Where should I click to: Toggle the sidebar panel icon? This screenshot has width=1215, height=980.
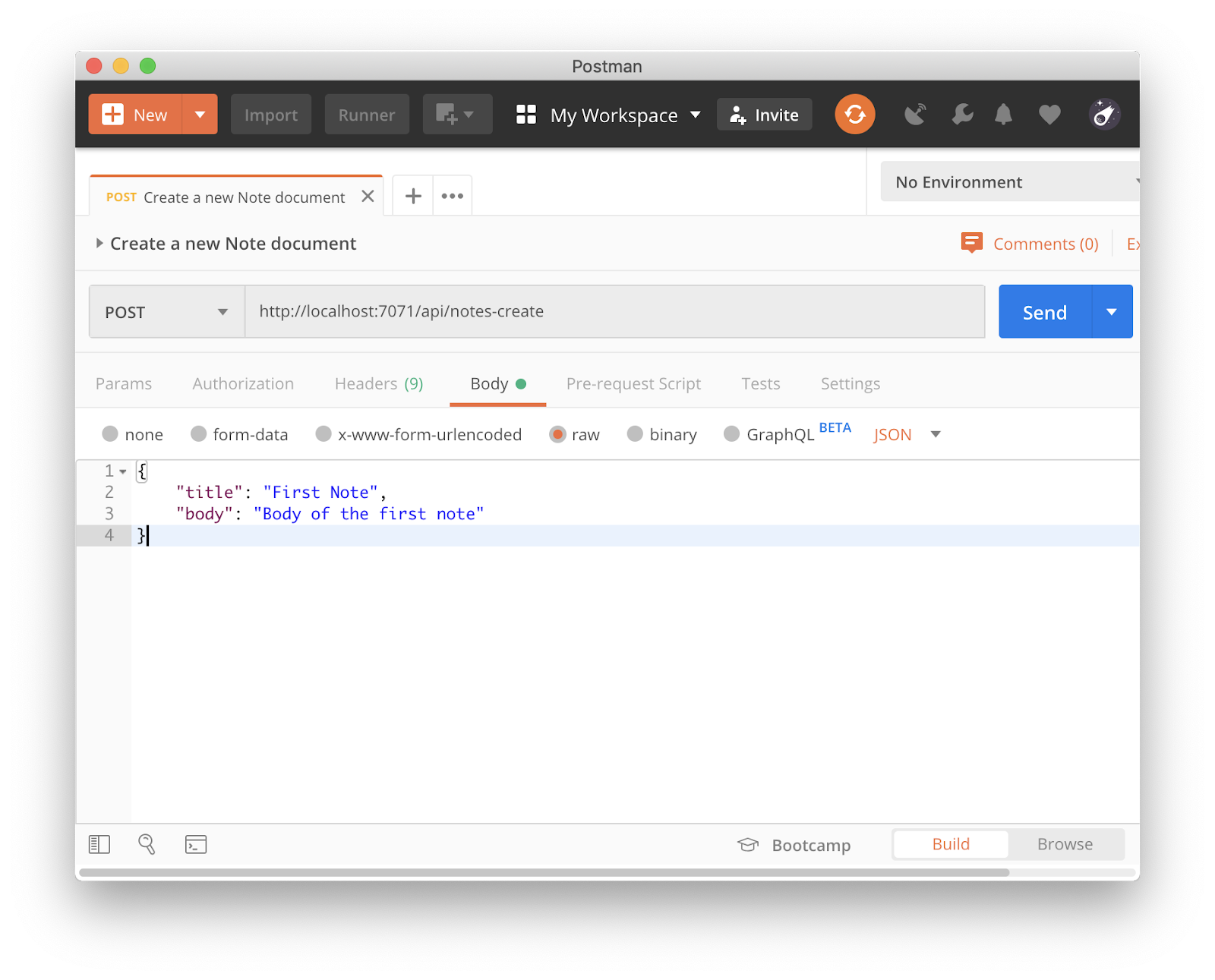pos(99,844)
